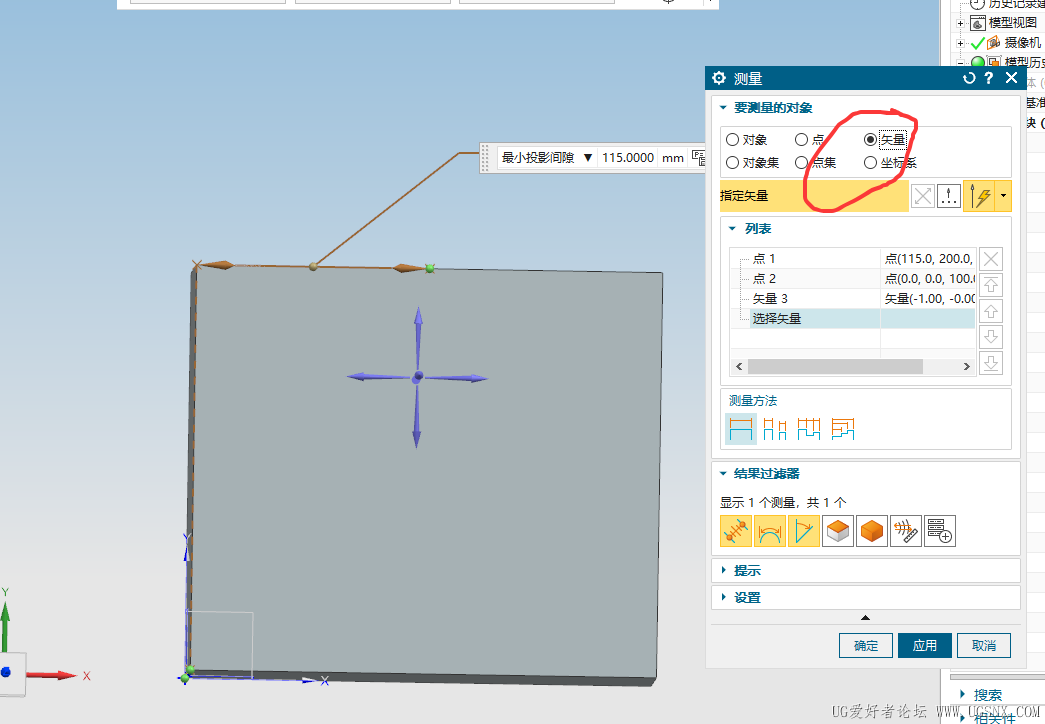Click the list scrollbar right arrow
Screen dimensions: 1045x724
(x=967, y=367)
